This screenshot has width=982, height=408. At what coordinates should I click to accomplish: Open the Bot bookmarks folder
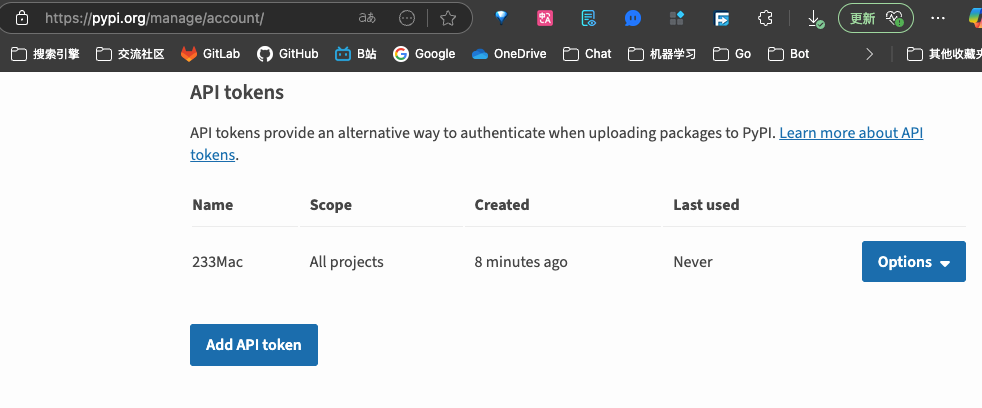788,54
